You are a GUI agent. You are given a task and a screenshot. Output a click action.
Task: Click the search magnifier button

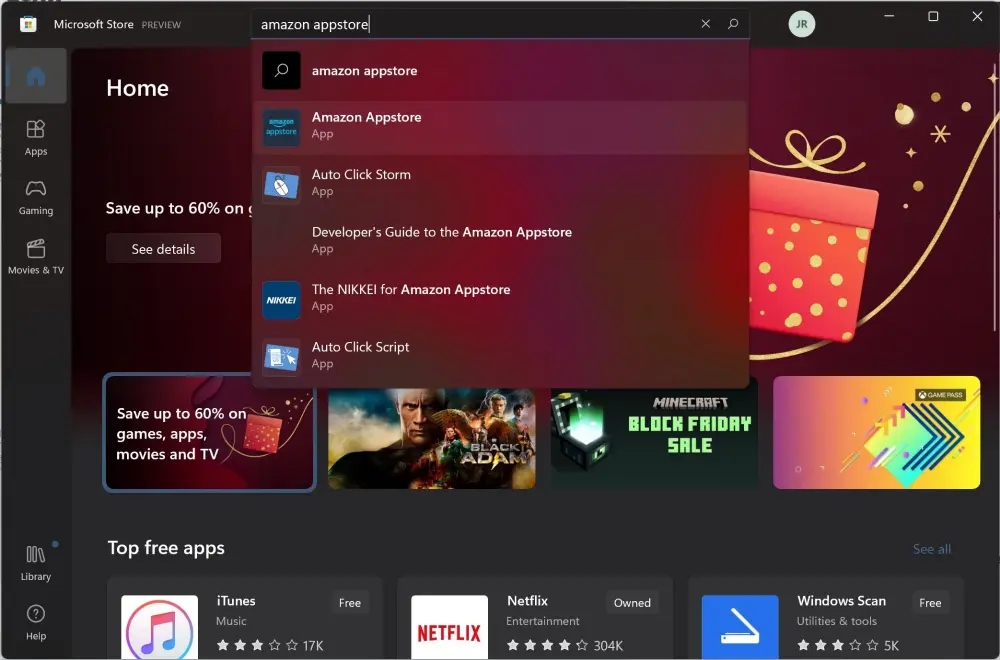coord(733,24)
